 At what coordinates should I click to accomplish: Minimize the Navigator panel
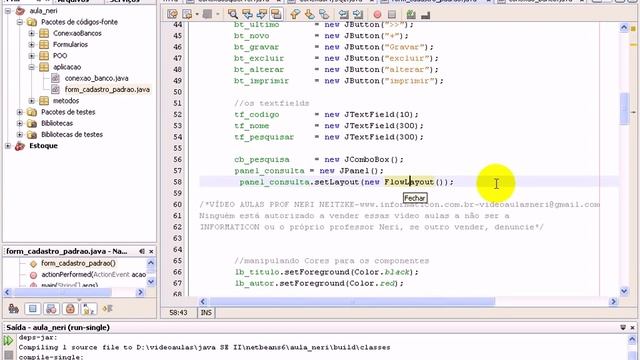142,251
